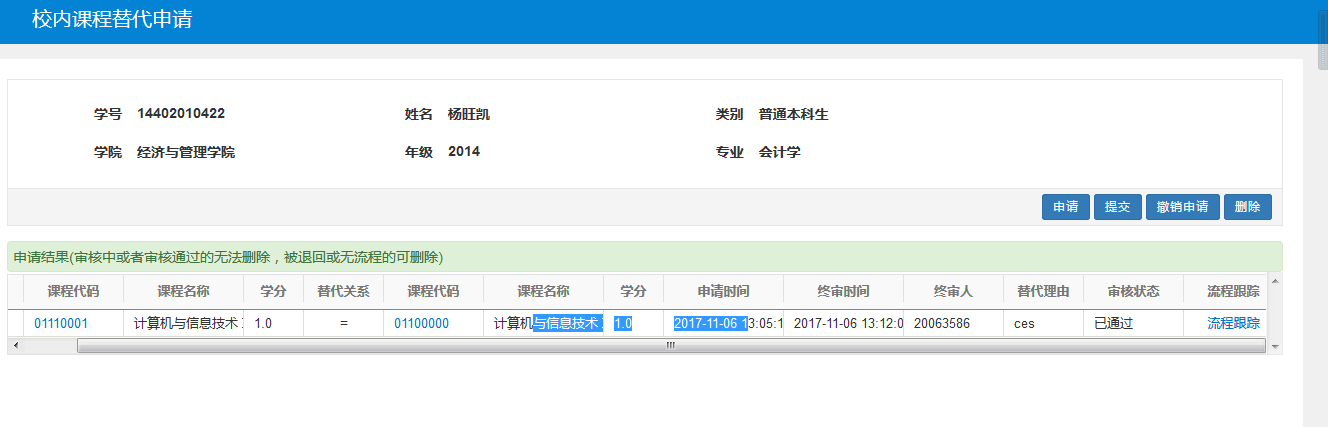
Task: Click the 终审人 column header
Action: 953,292
